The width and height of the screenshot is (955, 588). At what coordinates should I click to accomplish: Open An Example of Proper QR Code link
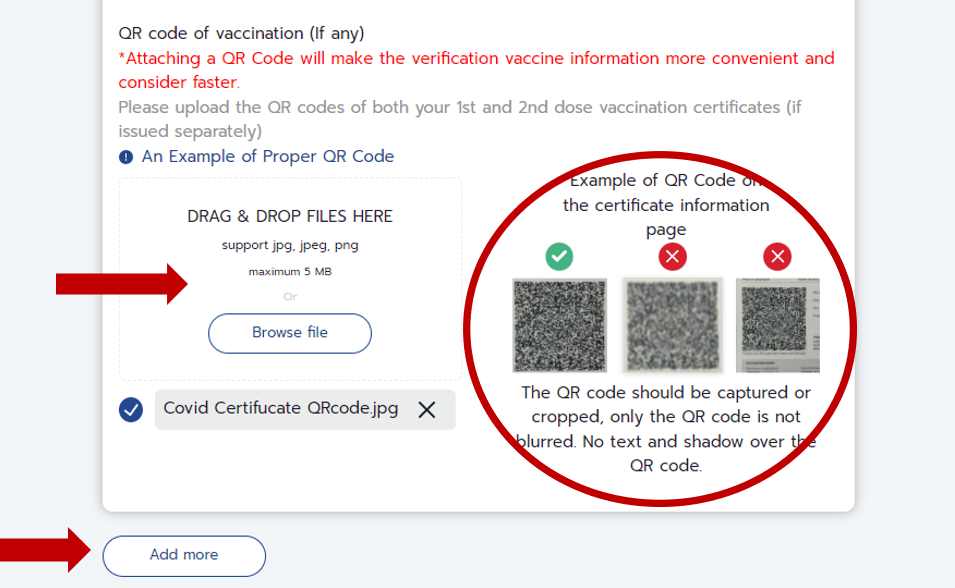pyautogui.click(x=268, y=157)
